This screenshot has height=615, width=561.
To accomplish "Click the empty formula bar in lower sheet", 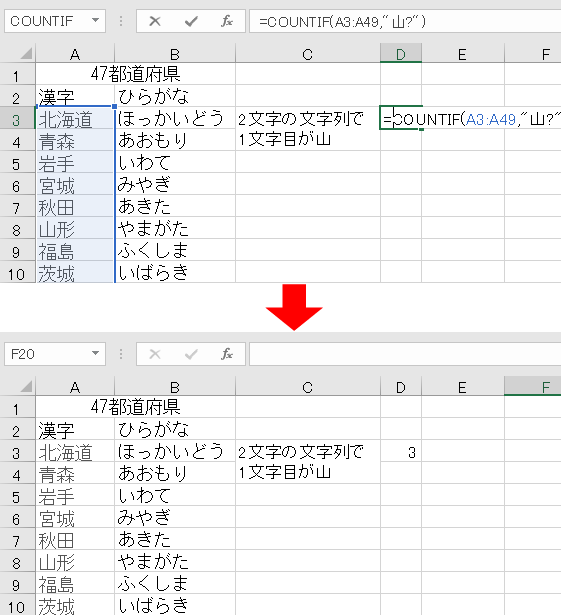I will tap(405, 354).
